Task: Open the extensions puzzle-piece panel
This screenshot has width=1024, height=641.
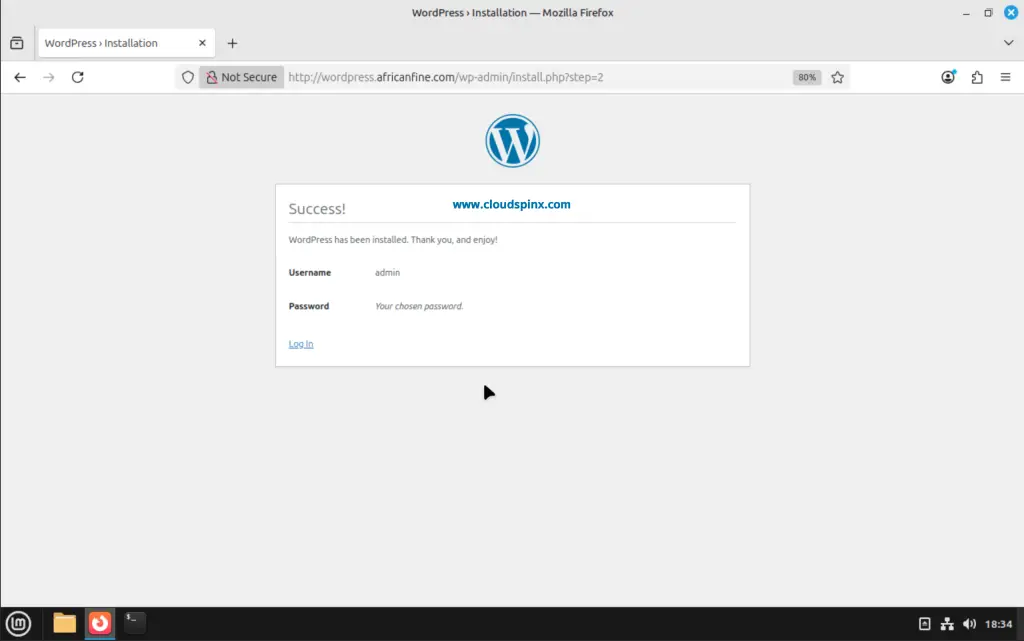Action: pos(977,77)
